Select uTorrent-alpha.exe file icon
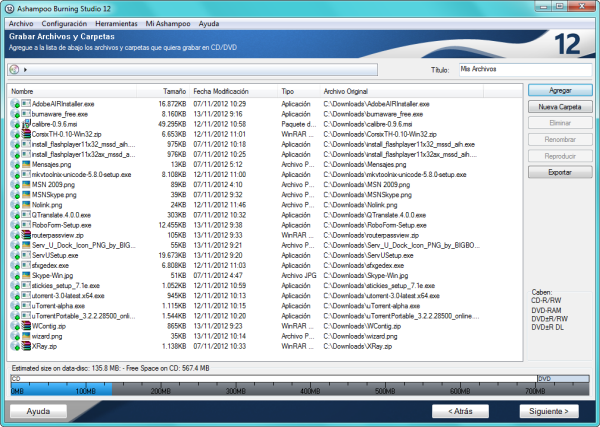 click(26, 306)
